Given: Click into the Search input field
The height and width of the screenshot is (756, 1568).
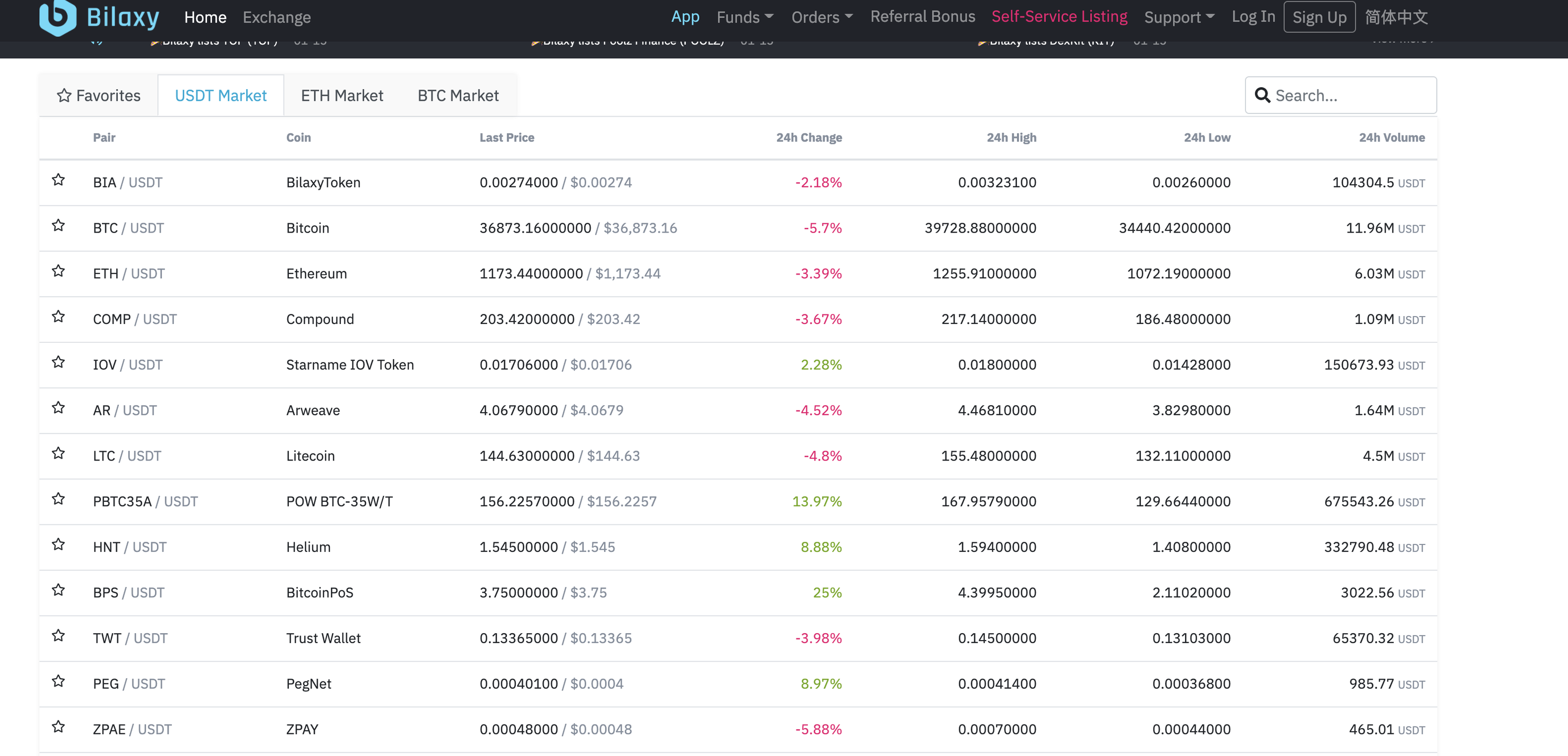Looking at the screenshot, I should (x=1351, y=96).
